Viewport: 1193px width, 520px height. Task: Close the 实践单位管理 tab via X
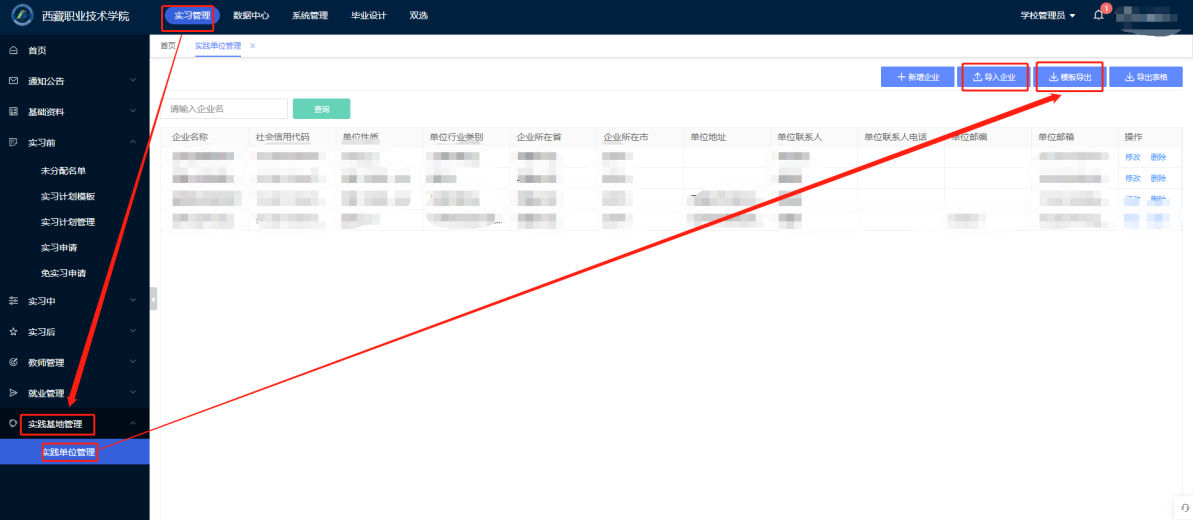253,46
